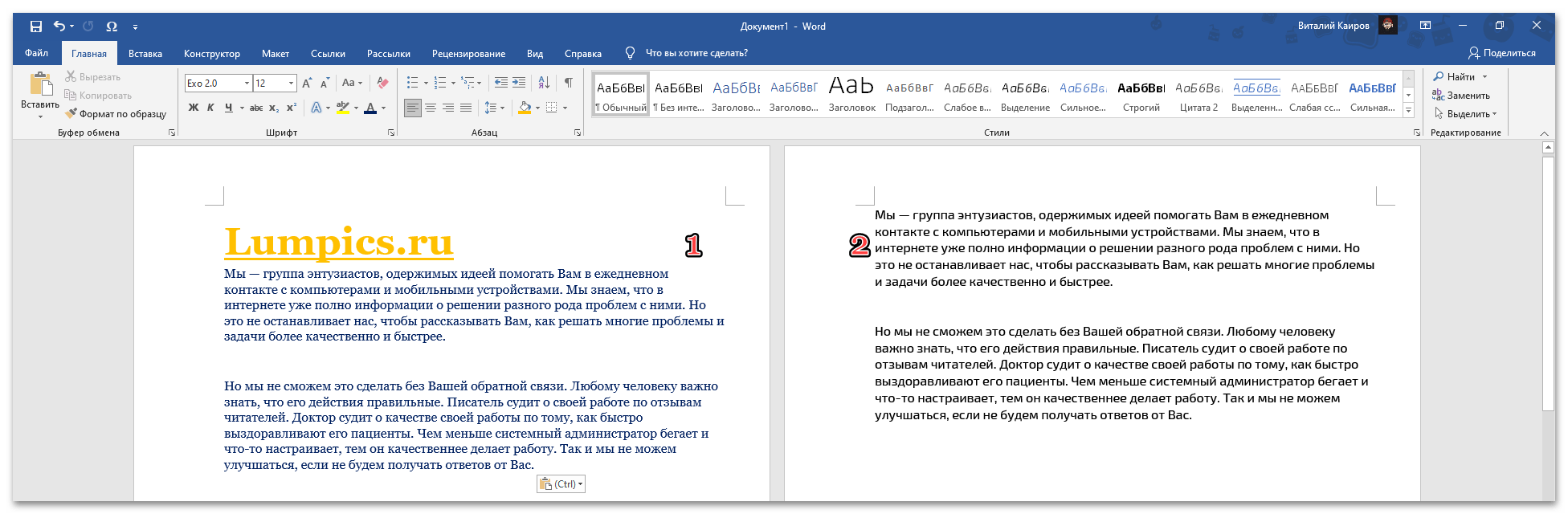The height and width of the screenshot is (514, 1568).
Task: Click the save icon in the title bar
Action: 35,27
